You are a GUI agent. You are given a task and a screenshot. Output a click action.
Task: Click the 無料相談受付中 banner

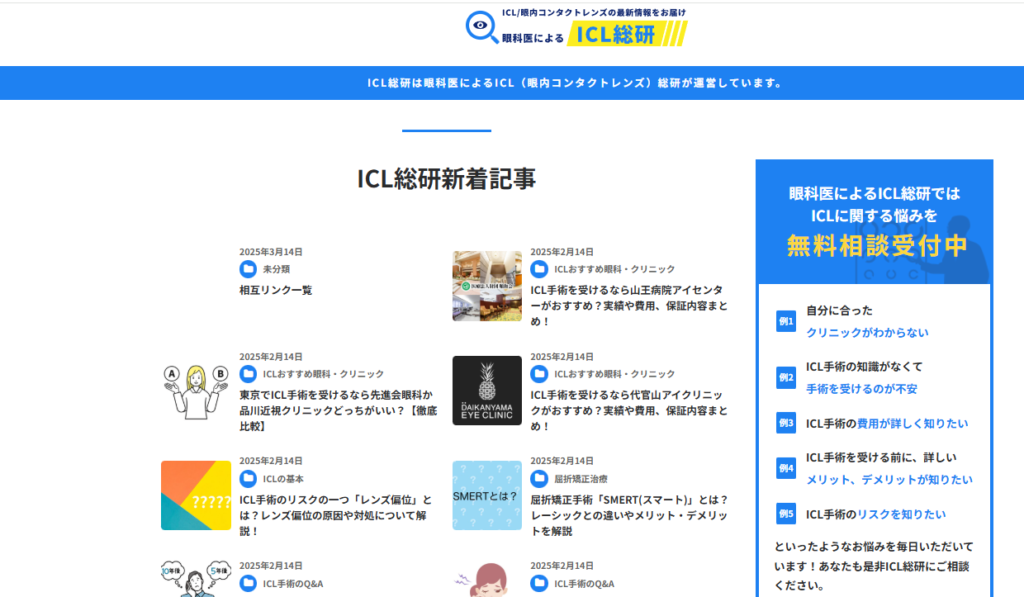874,222
